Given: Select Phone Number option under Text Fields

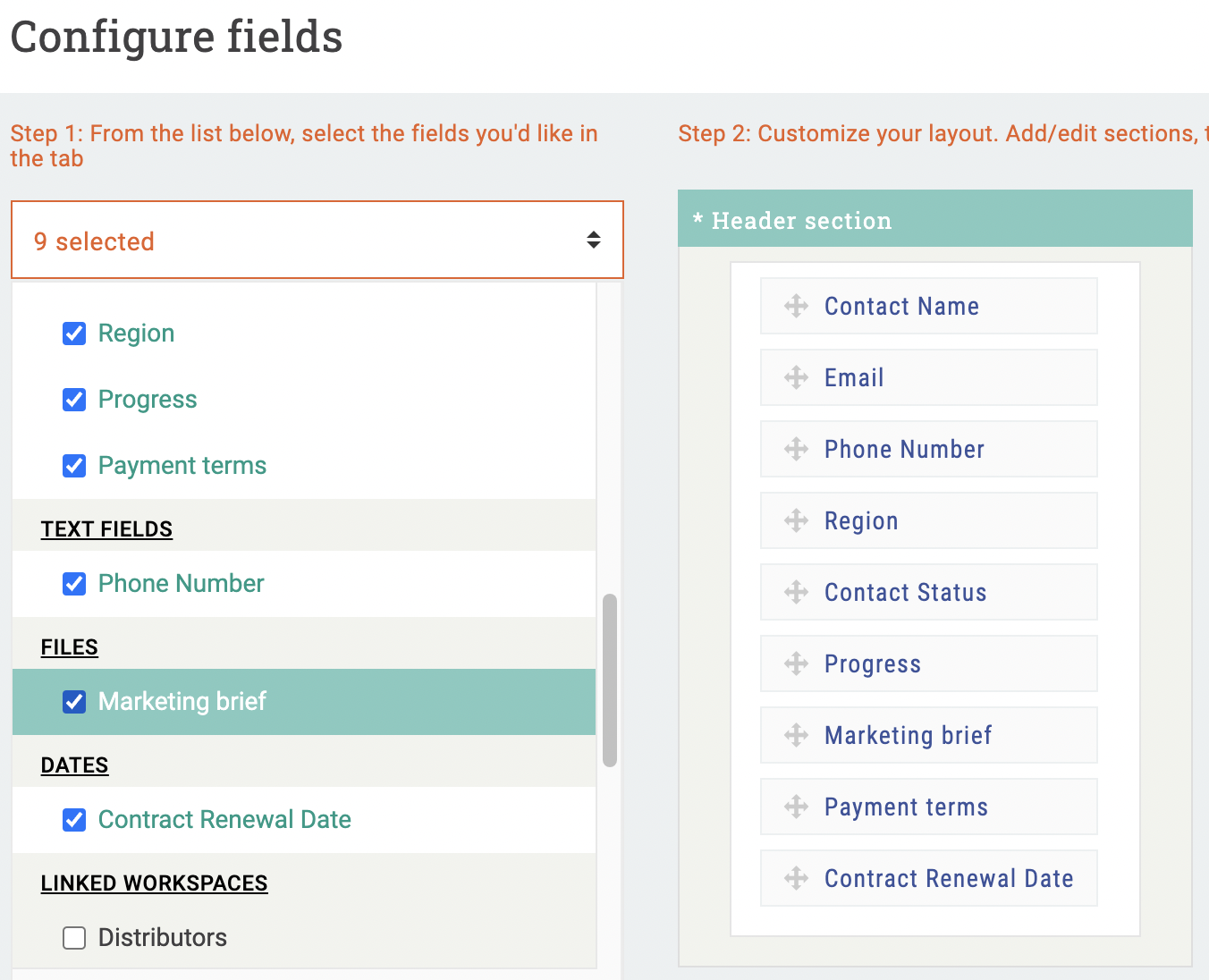Looking at the screenshot, I should point(181,584).
